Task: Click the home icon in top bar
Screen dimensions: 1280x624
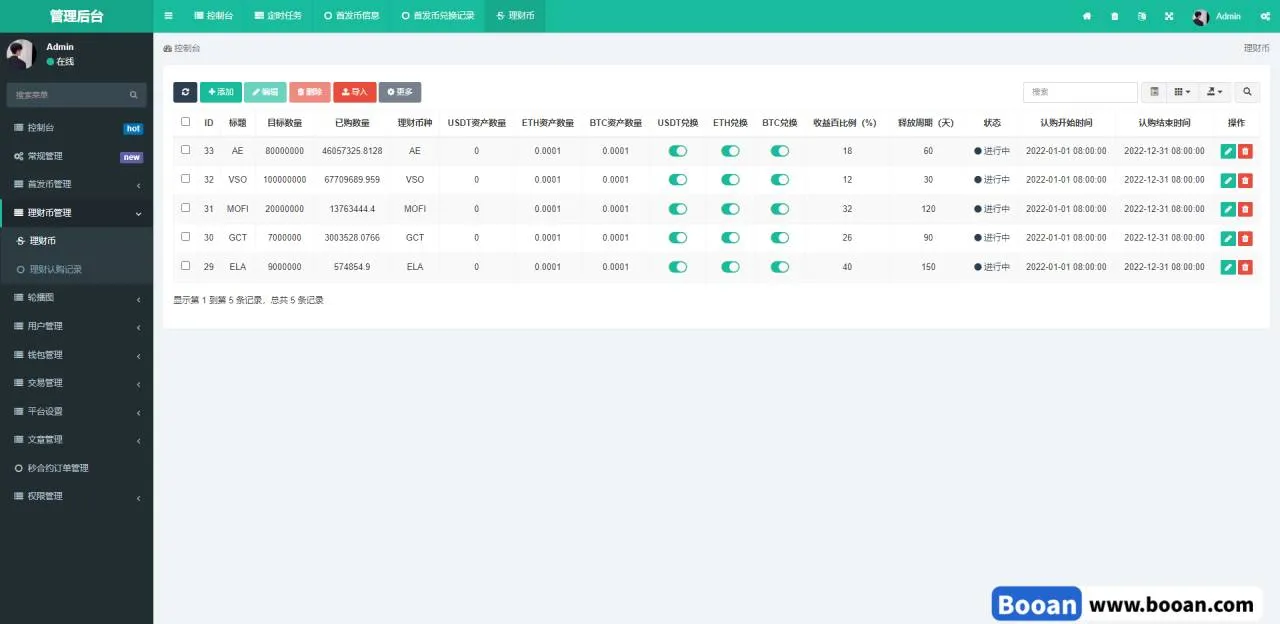Action: coord(1087,16)
